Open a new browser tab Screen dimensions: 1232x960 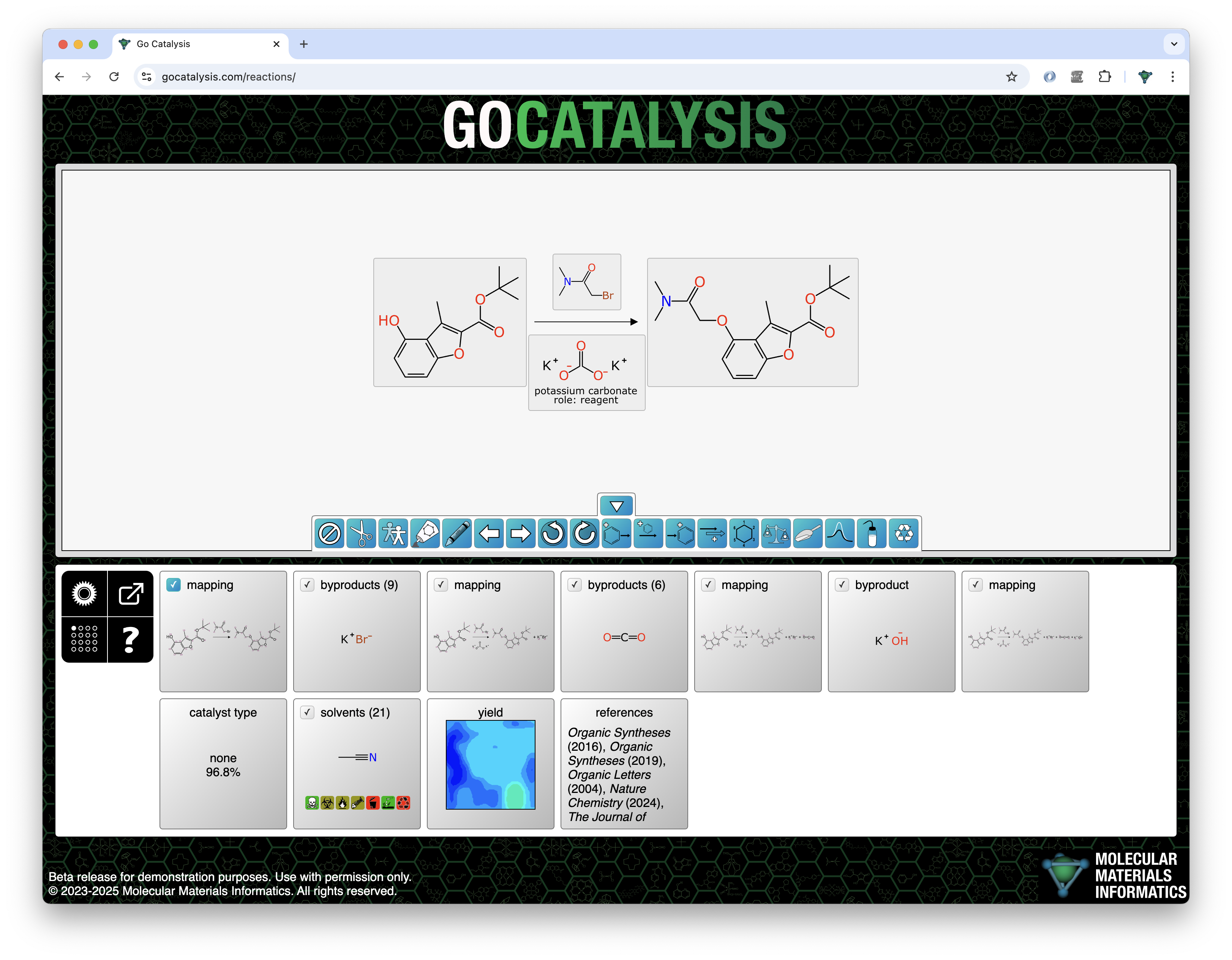pos(303,44)
